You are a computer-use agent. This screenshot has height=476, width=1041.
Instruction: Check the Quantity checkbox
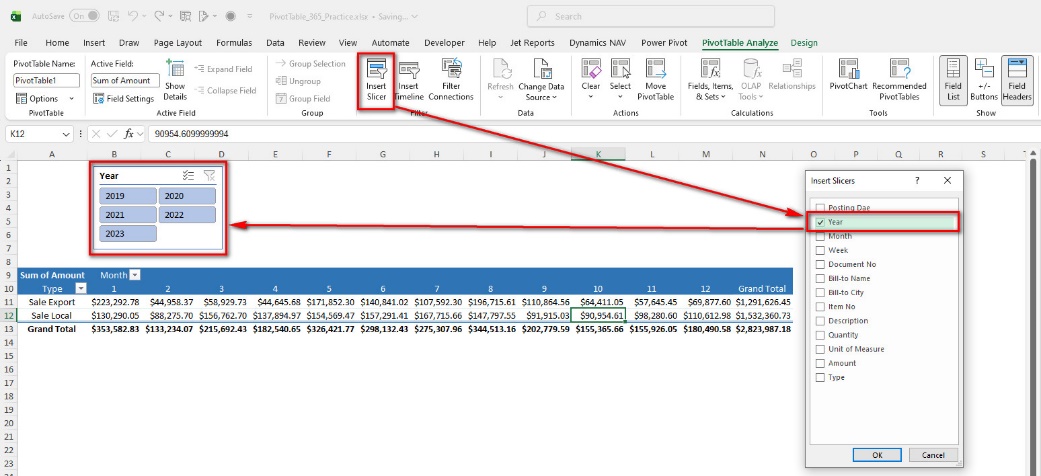tap(821, 335)
